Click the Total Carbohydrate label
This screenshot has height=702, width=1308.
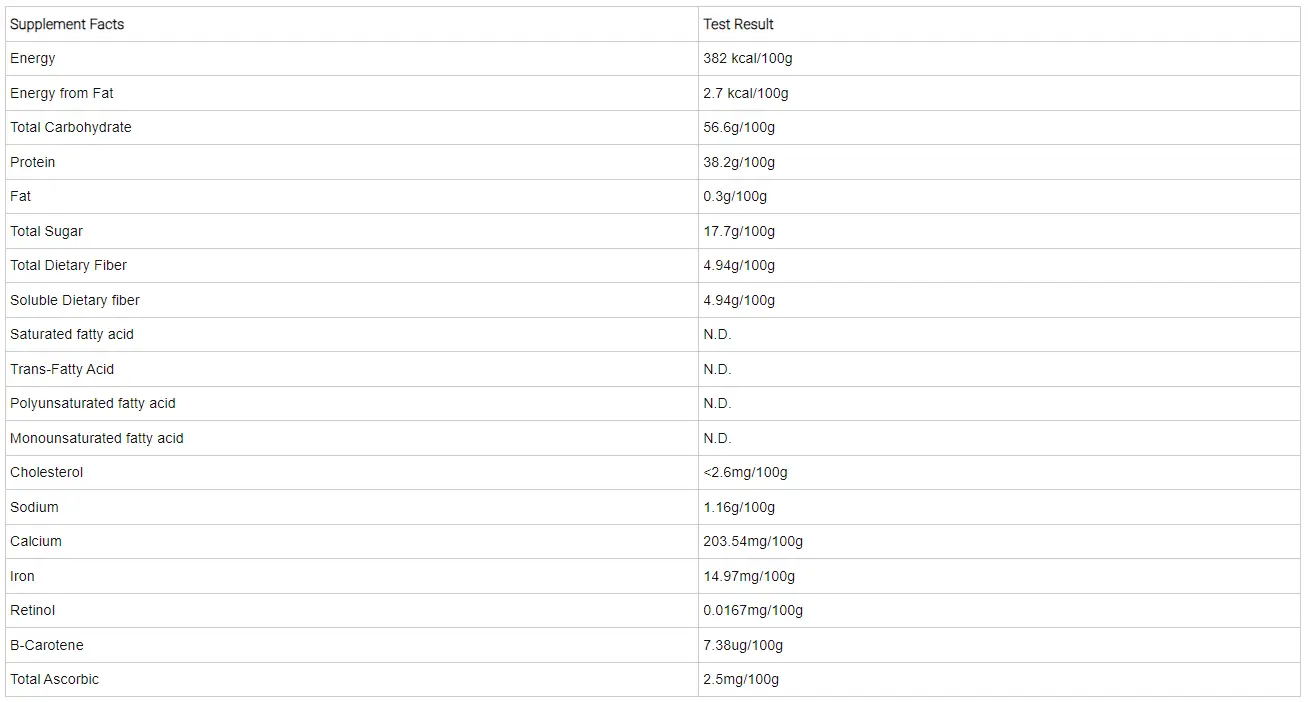(71, 127)
